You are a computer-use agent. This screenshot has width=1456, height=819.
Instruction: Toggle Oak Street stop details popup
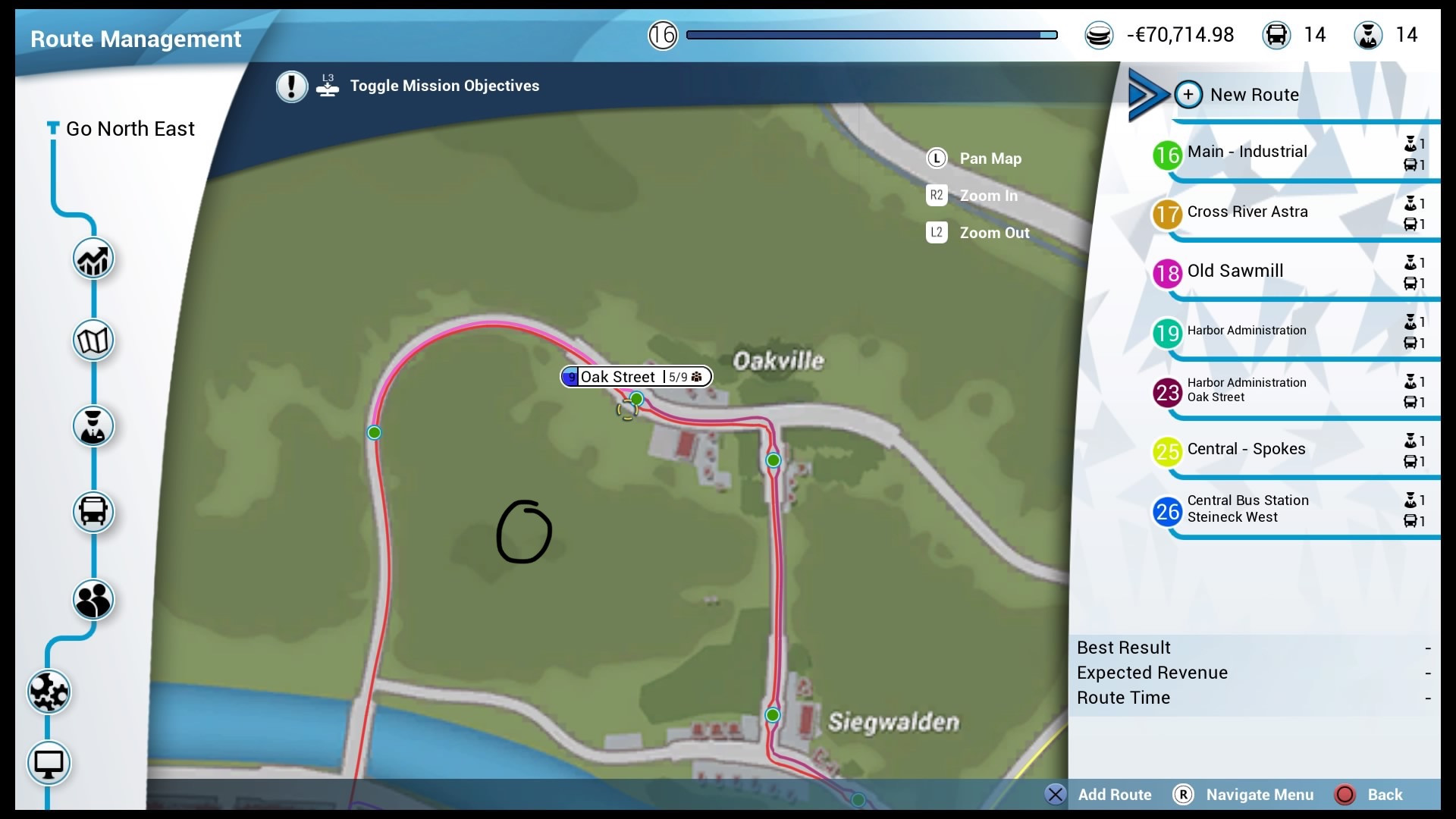[x=636, y=376]
